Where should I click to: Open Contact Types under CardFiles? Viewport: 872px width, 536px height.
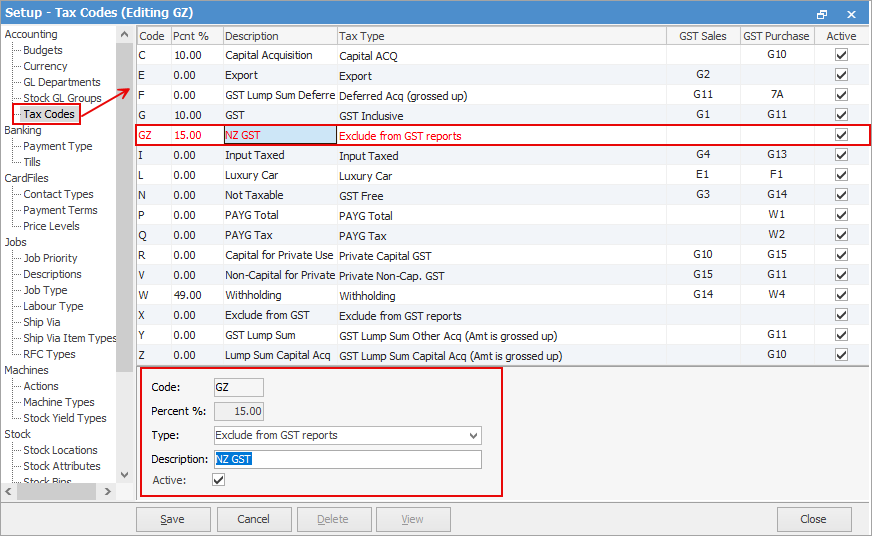[58, 195]
